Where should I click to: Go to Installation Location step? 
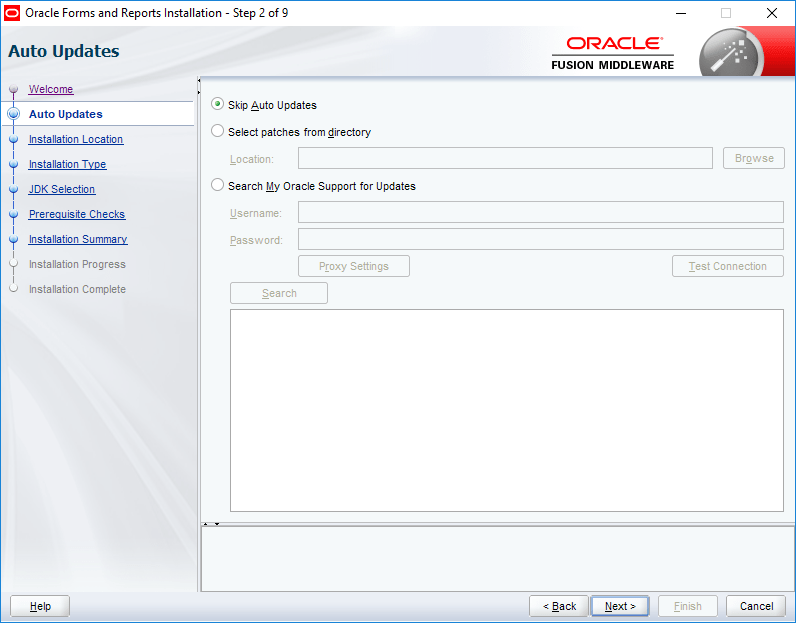tap(76, 139)
